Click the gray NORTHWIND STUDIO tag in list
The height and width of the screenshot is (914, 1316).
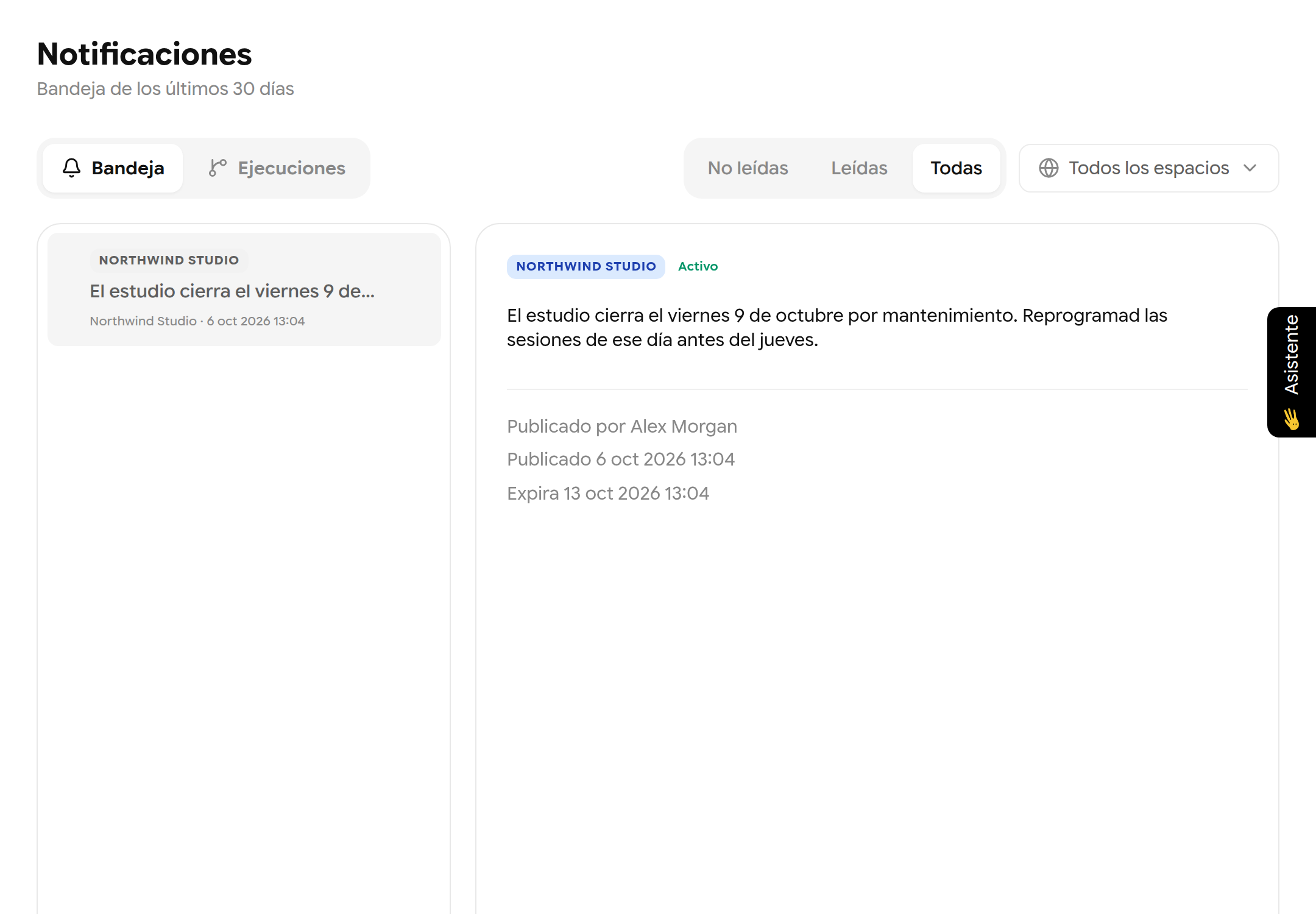click(169, 260)
